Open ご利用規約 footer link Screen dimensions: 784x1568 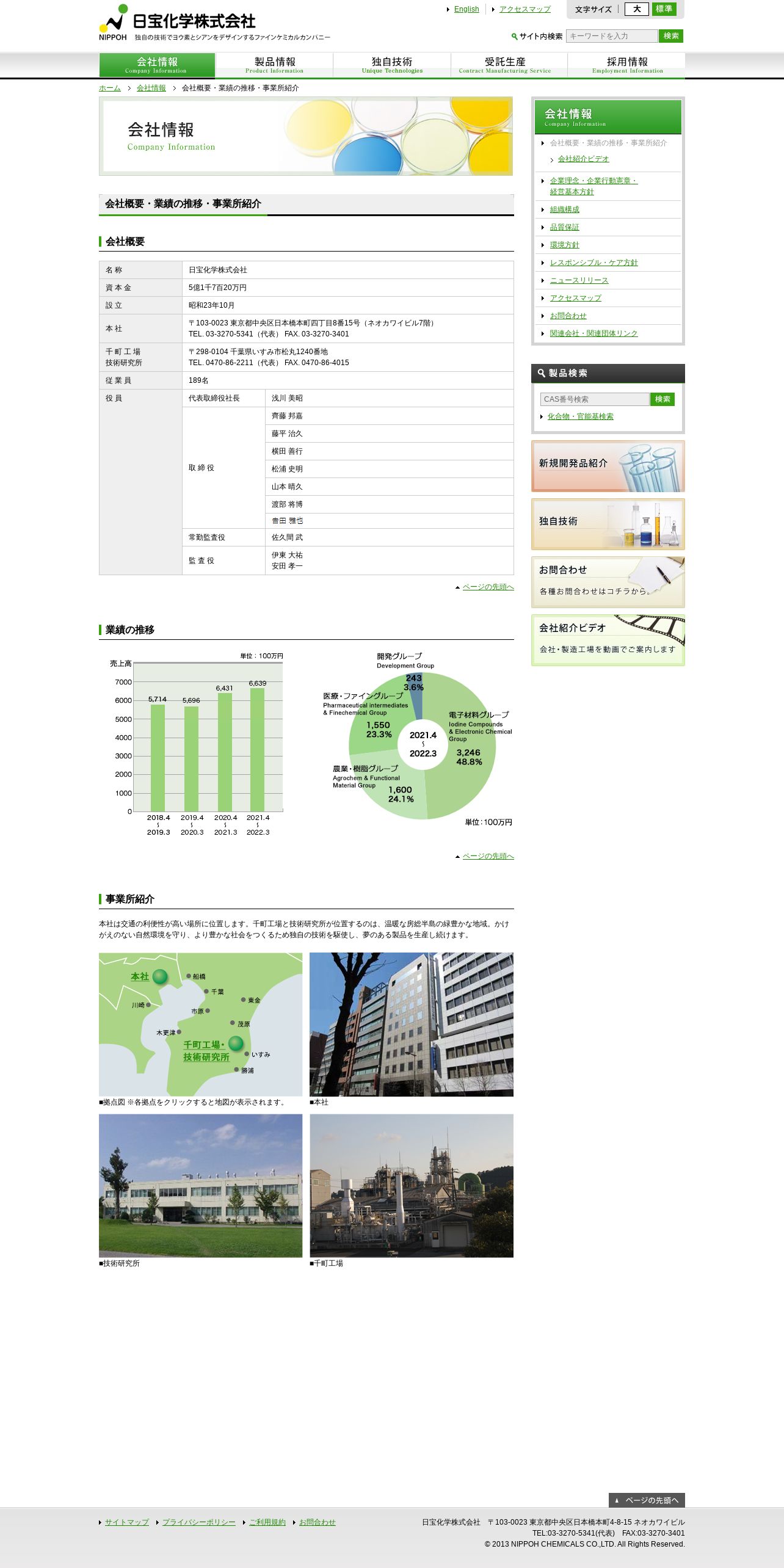click(267, 1522)
